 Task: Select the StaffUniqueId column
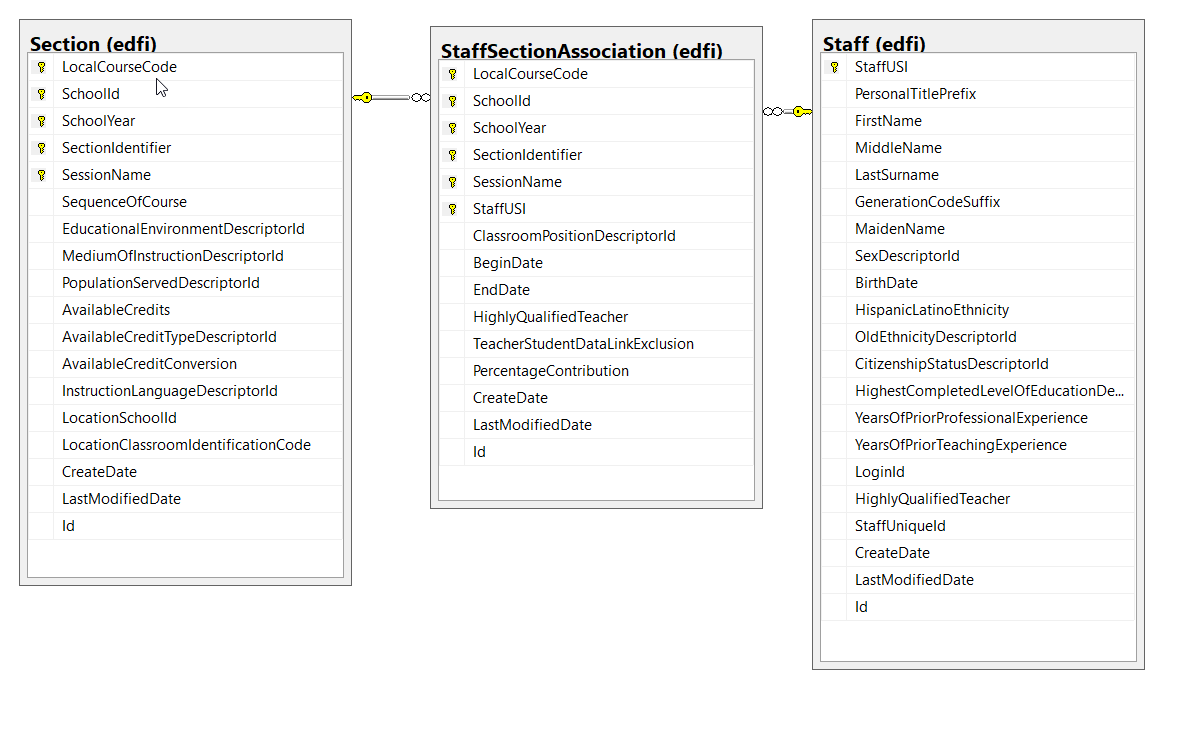click(978, 526)
